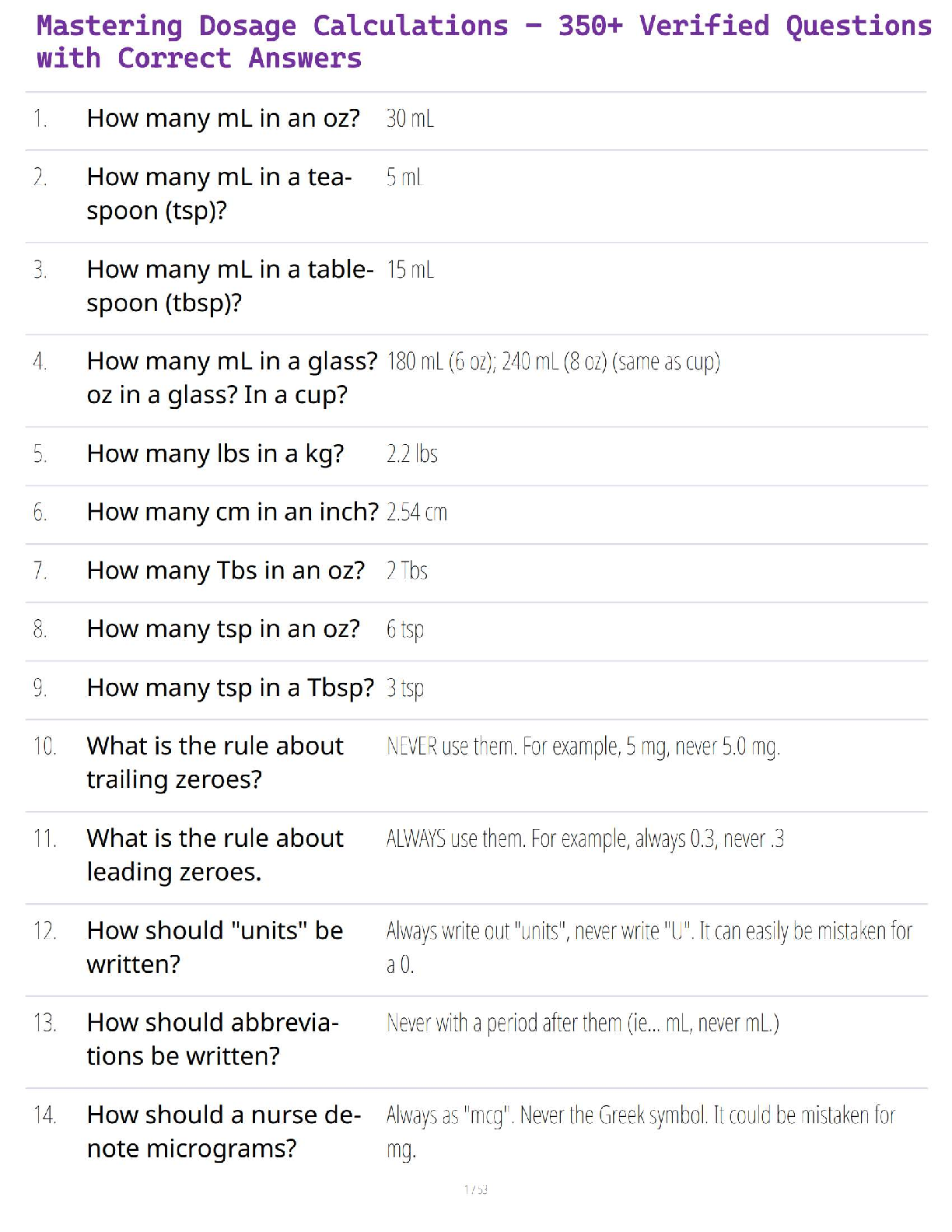Click the answer starting "180 mL (6 oz)"
Screen dimensions: 952x1232
[x=553, y=362]
